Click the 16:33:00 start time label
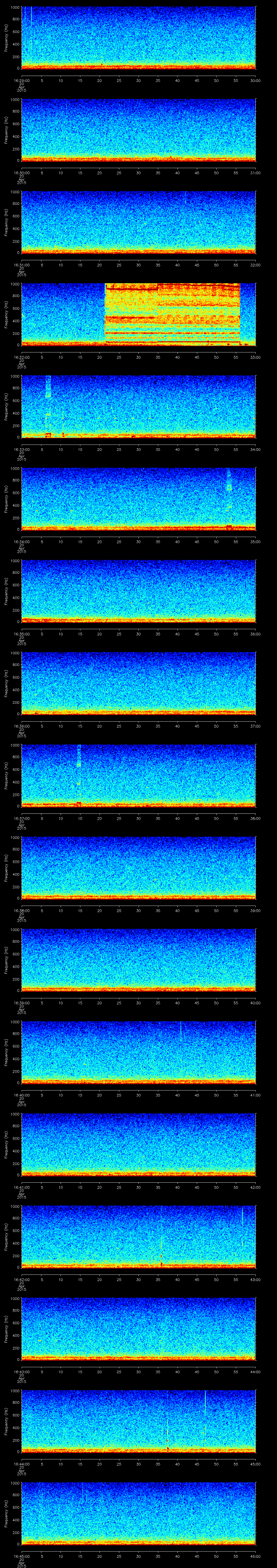This screenshot has height=1568, width=277. 21,449
